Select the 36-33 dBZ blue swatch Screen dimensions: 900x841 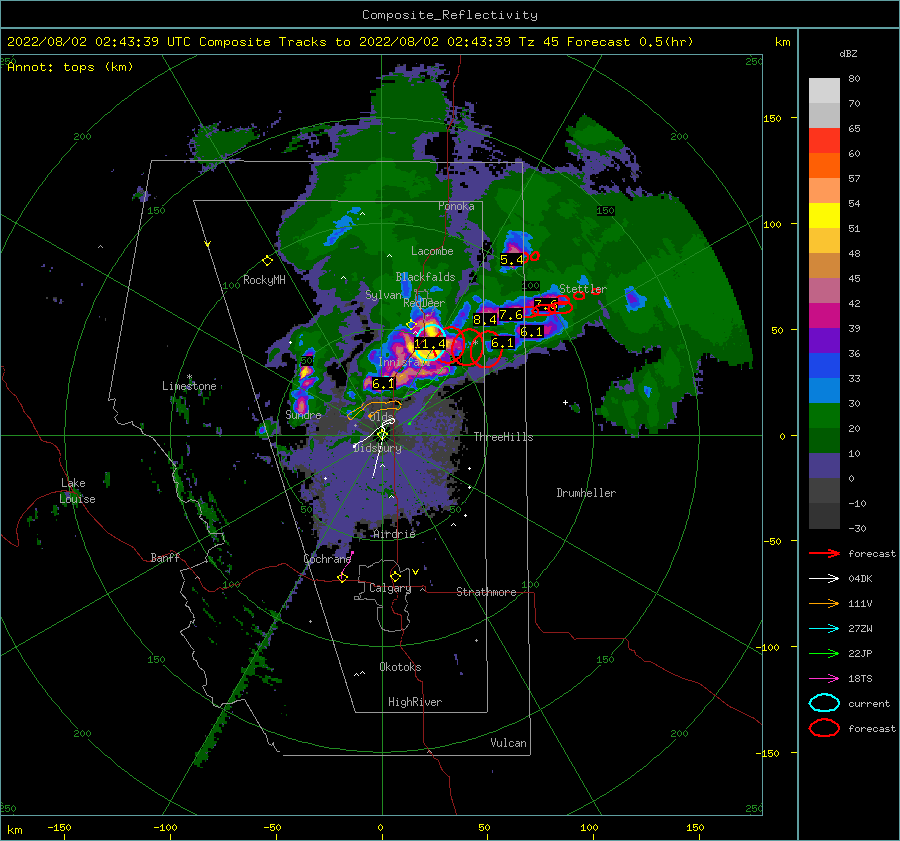pyautogui.click(x=824, y=366)
